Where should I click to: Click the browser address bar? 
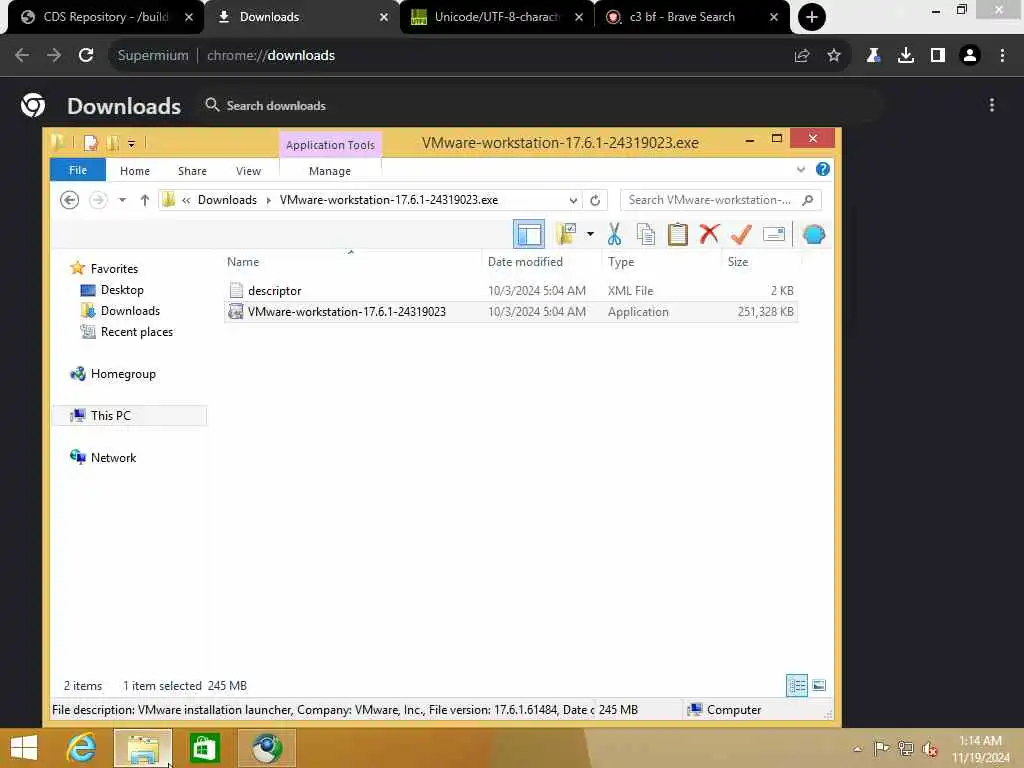pos(451,56)
